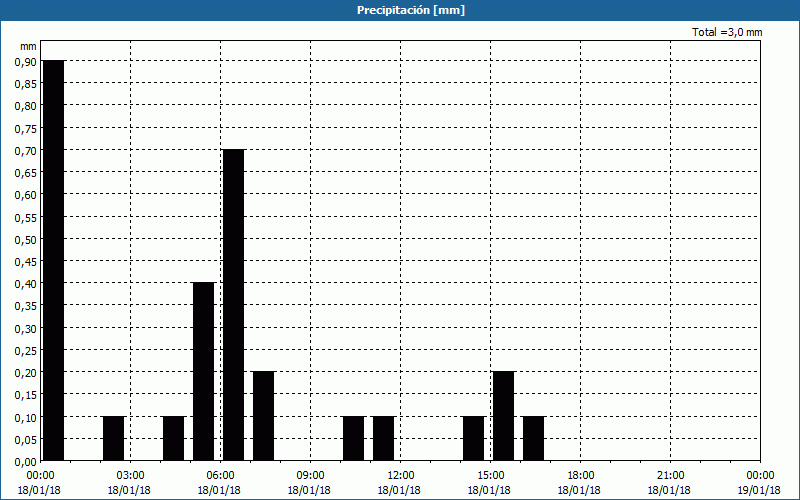Select the last bar, right of the 15:00 0,20 bar
The height and width of the screenshot is (500, 800).
coord(534,438)
